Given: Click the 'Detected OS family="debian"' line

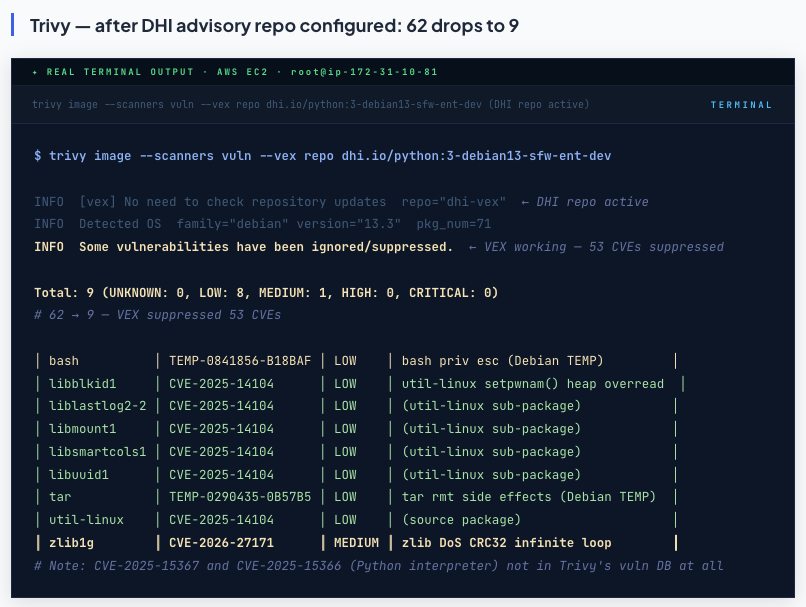Looking at the screenshot, I should point(263,224).
